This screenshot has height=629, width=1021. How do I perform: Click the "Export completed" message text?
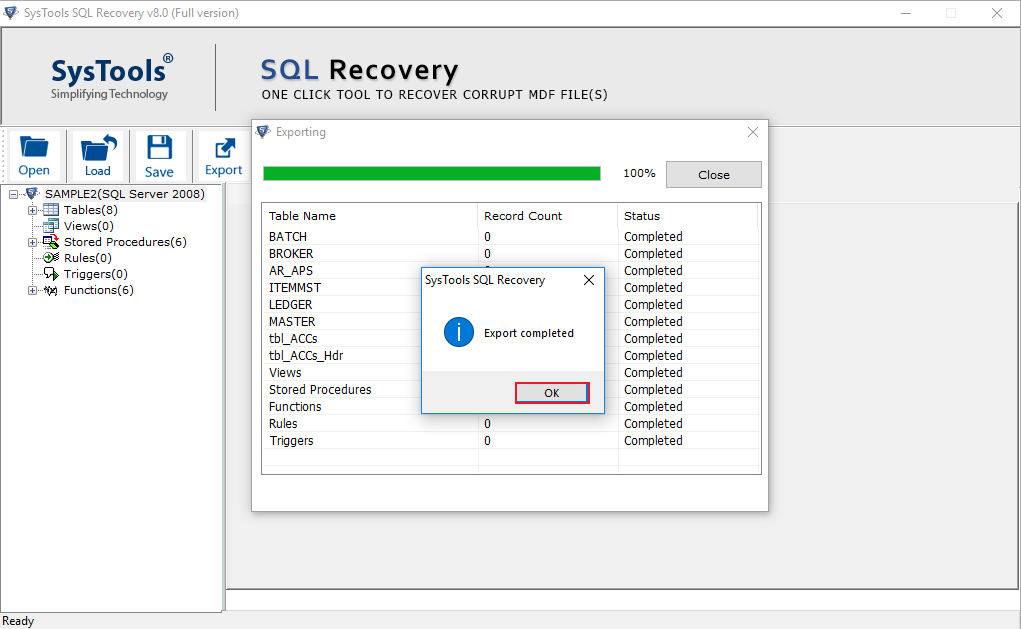[x=529, y=333]
